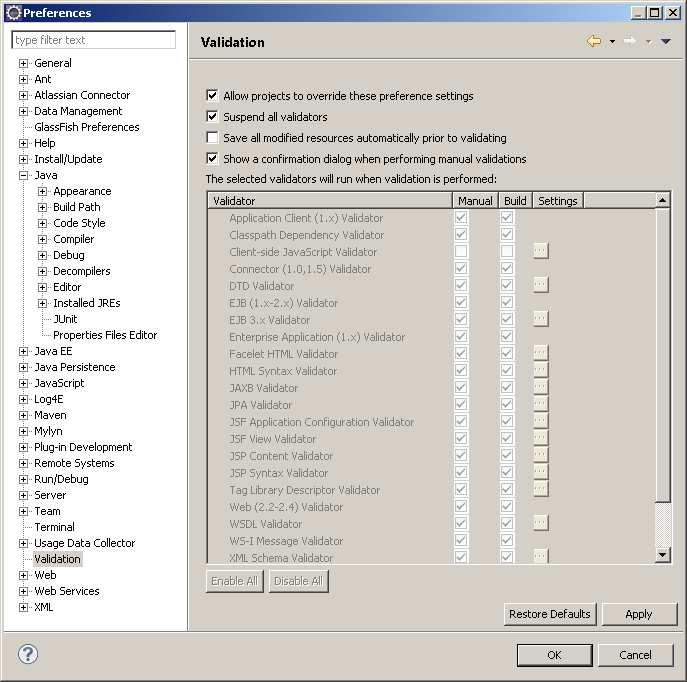Open settings for JSP Content Validator
Image resolution: width=687 pixels, height=682 pixels.
tap(541, 455)
